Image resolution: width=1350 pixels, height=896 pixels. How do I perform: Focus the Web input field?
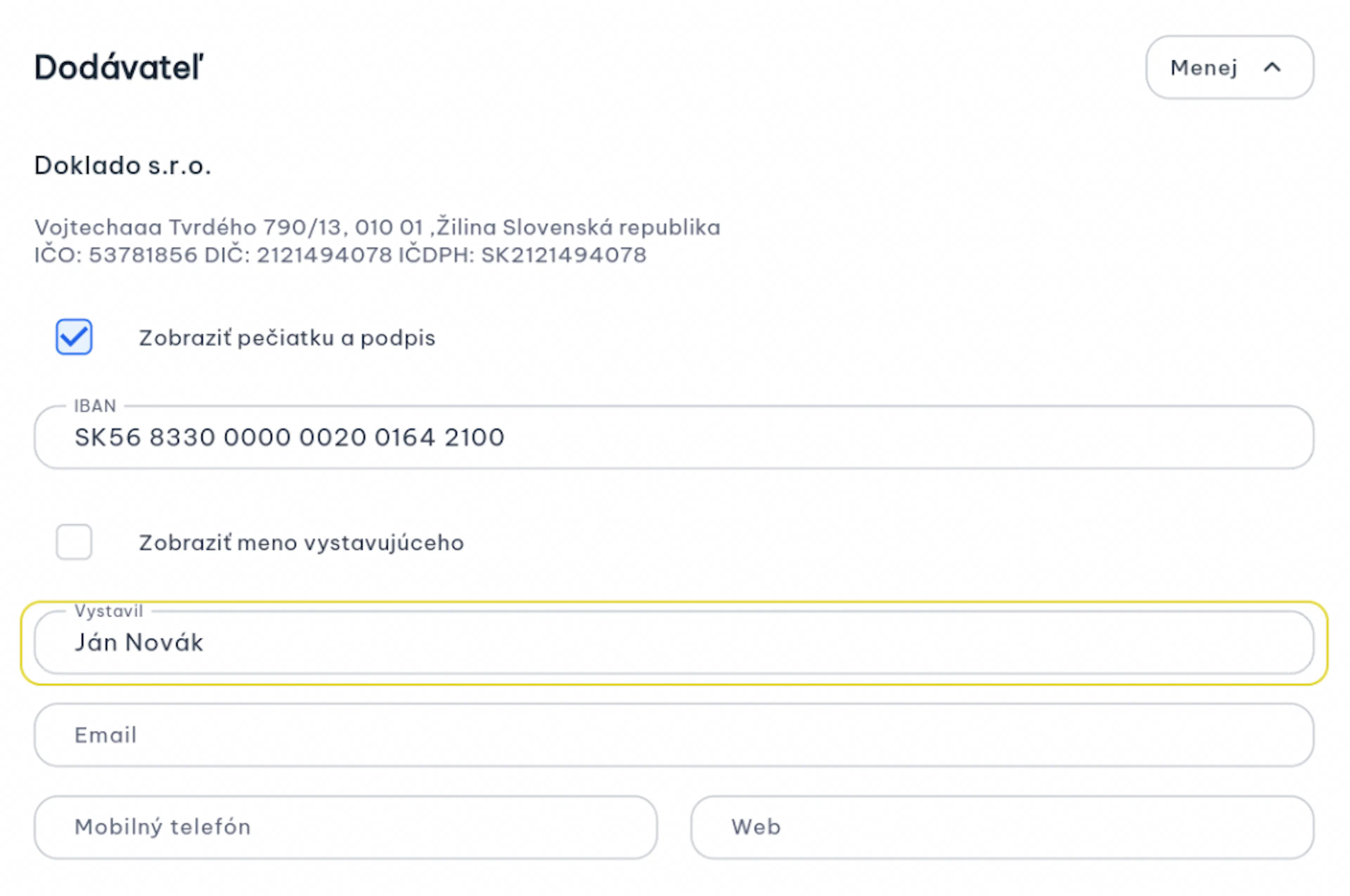tap(1002, 827)
